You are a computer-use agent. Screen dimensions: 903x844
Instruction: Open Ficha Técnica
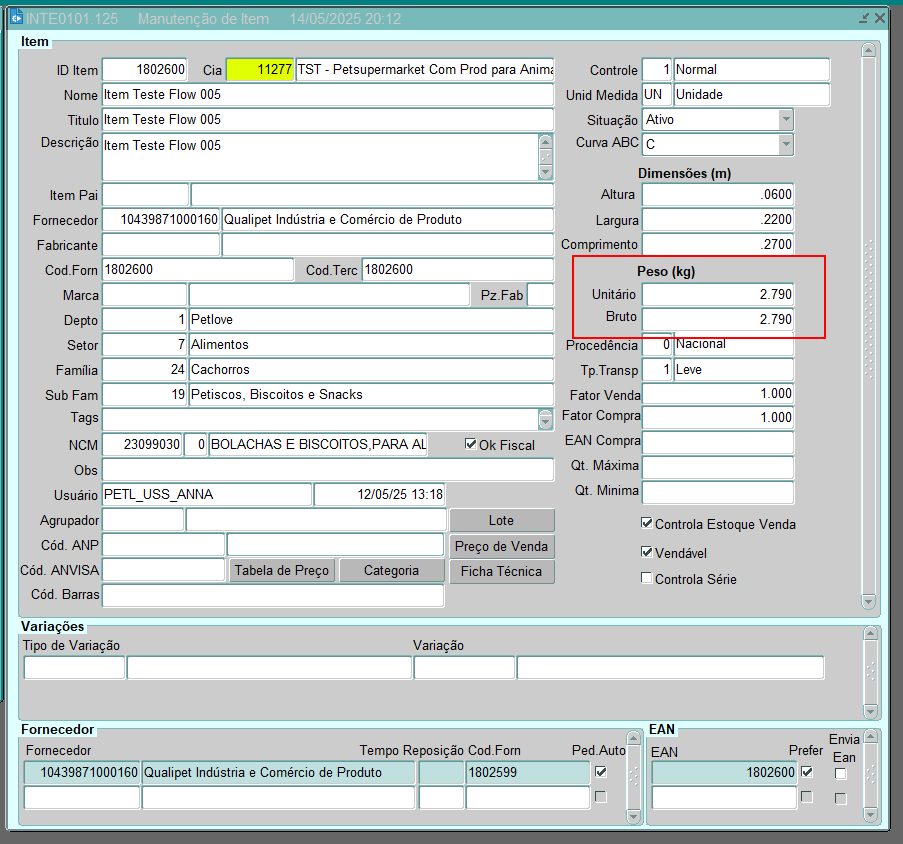502,572
